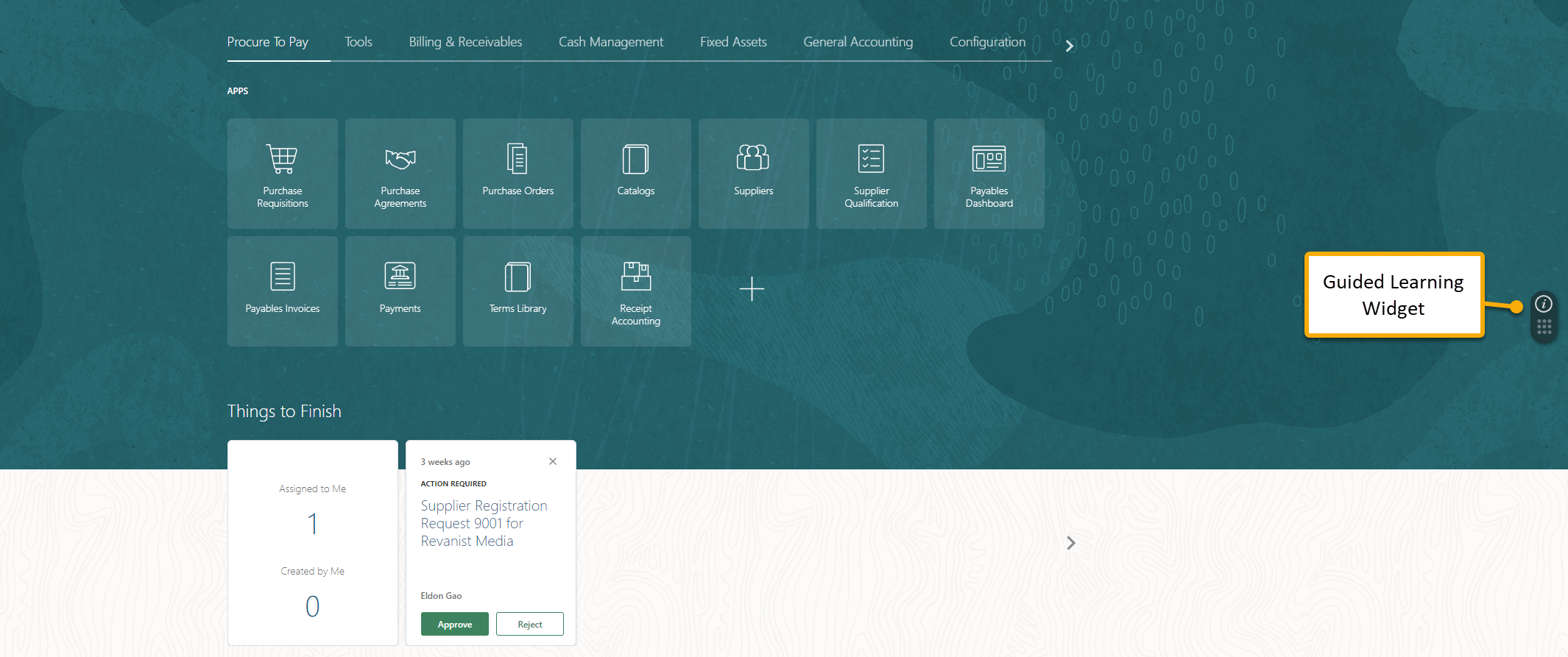This screenshot has width=1568, height=657.
Task: Approve the supplier registration request
Action: pyautogui.click(x=454, y=624)
